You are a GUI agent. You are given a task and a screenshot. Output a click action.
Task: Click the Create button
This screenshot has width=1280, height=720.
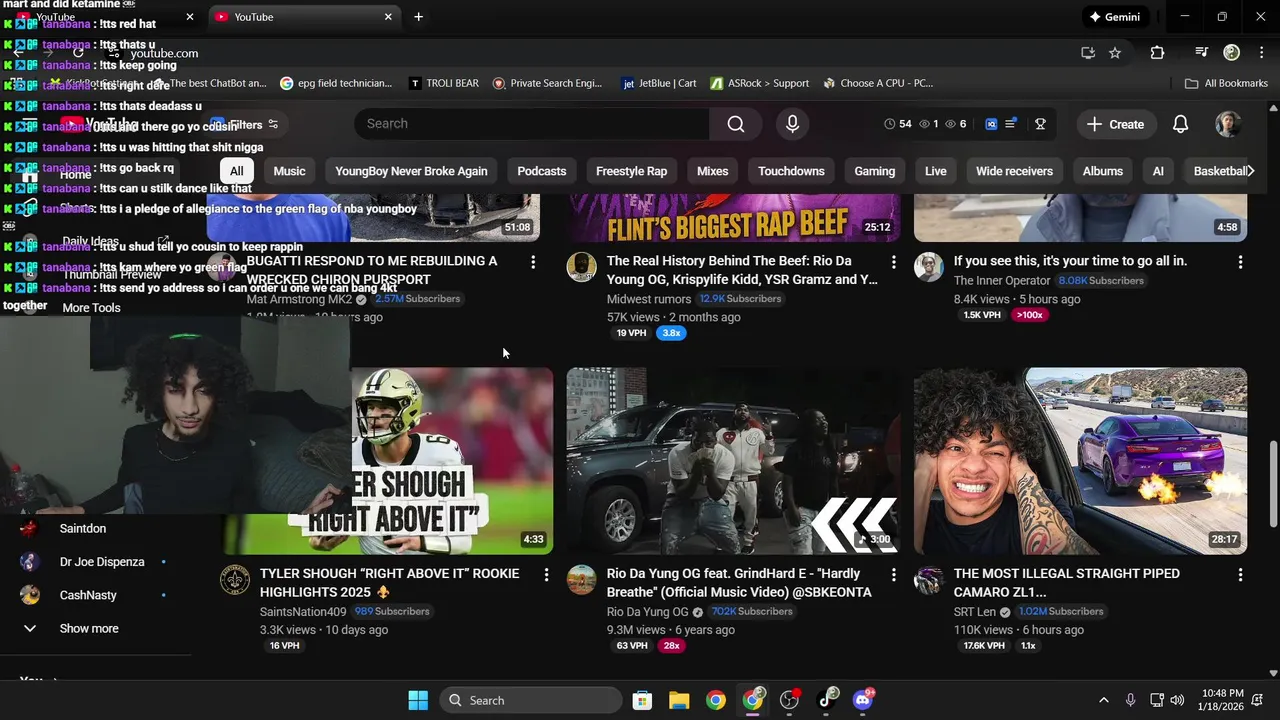(1115, 124)
